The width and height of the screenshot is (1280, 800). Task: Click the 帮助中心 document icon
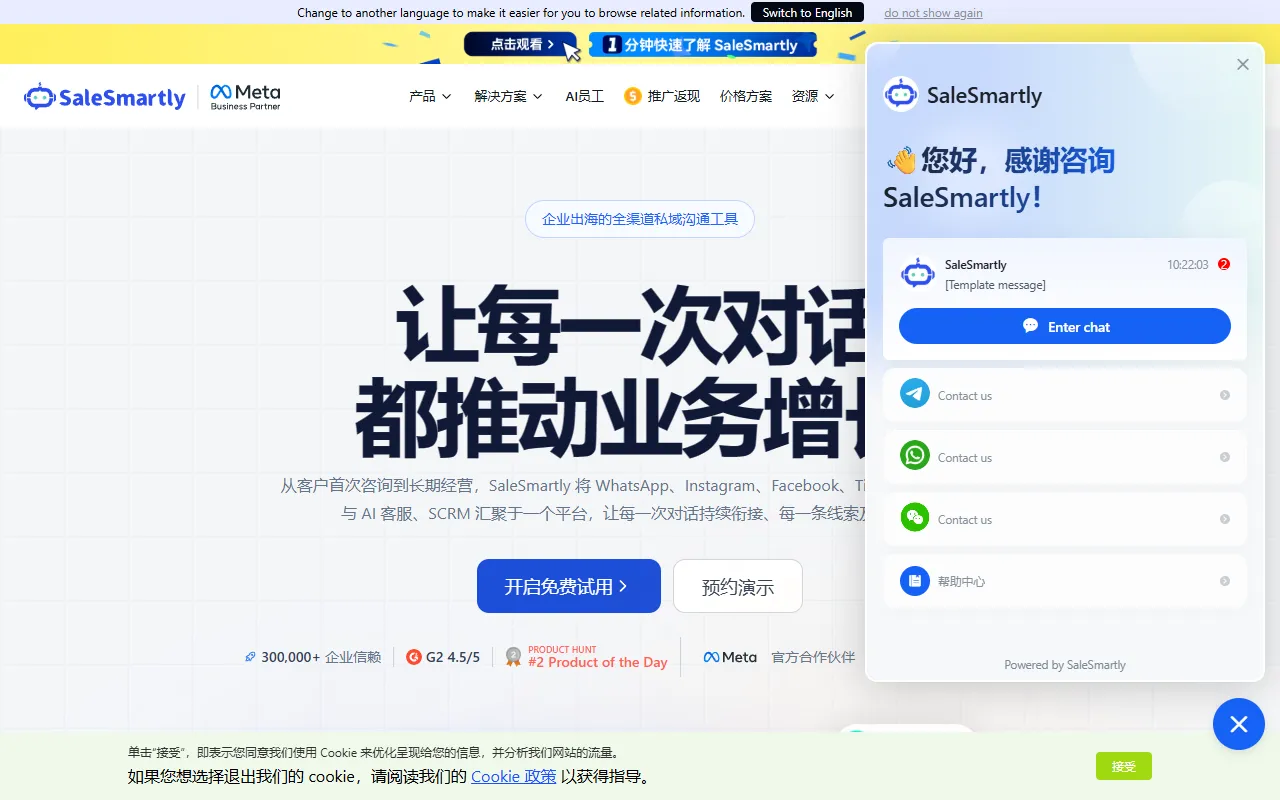coord(915,580)
